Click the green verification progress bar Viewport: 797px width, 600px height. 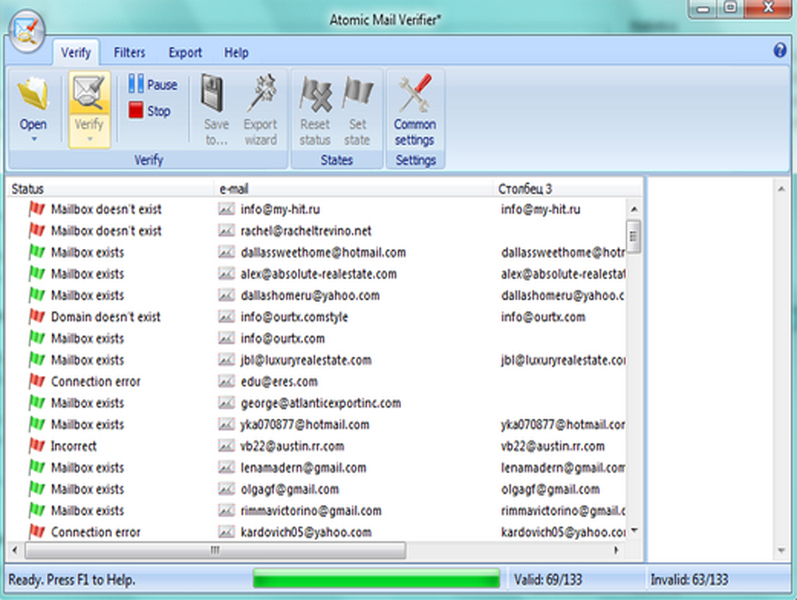tap(376, 579)
